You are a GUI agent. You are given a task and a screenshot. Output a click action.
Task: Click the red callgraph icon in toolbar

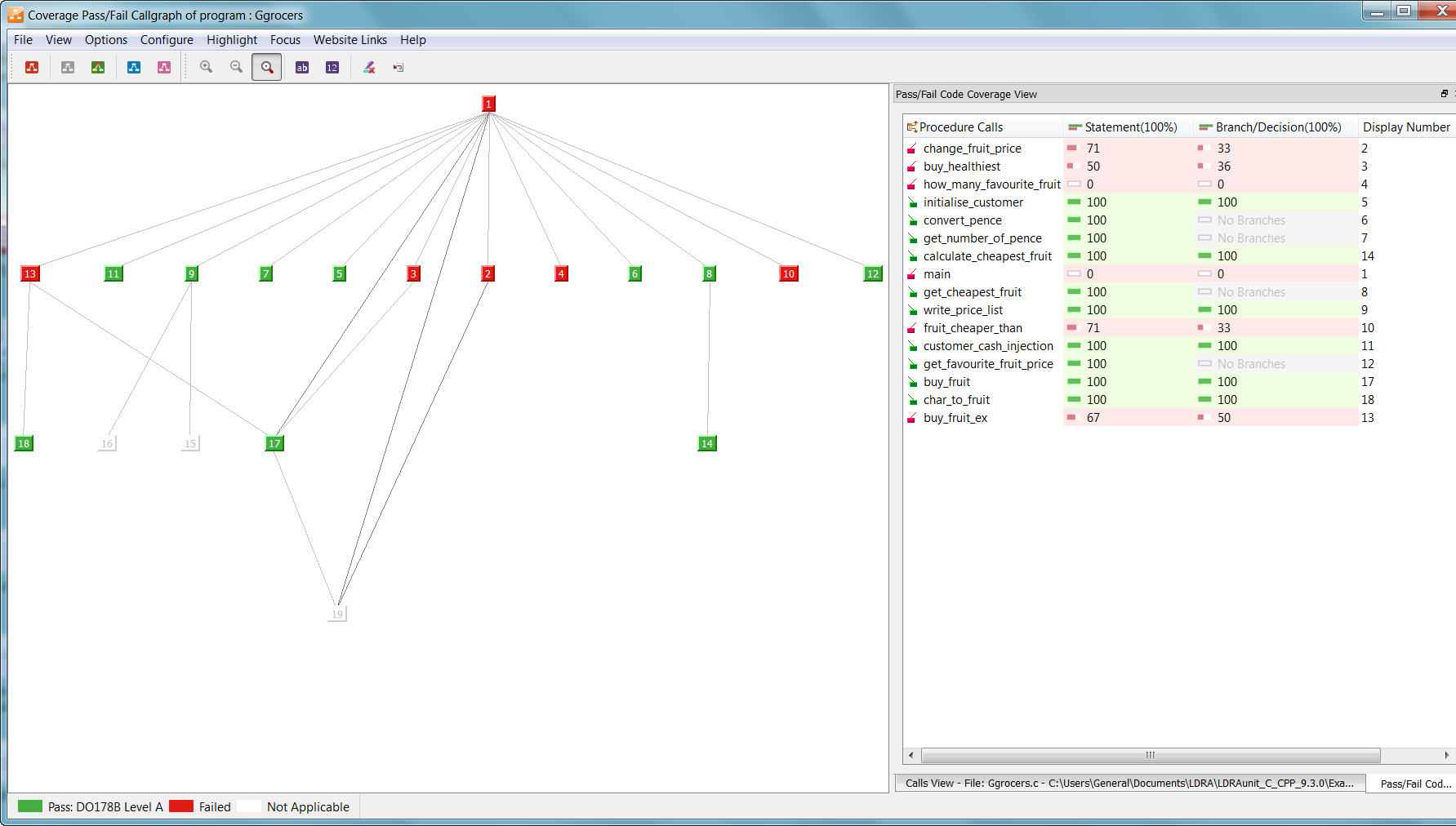[32, 68]
